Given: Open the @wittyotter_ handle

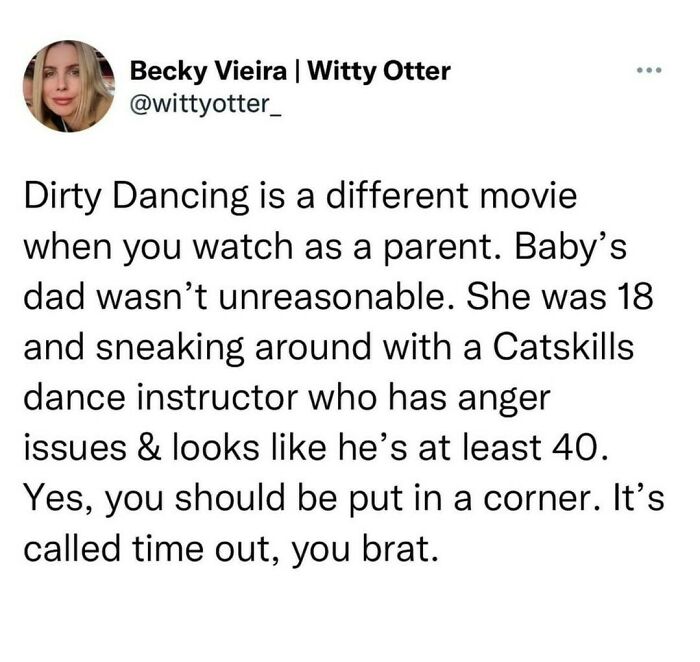Looking at the screenshot, I should click(205, 104).
